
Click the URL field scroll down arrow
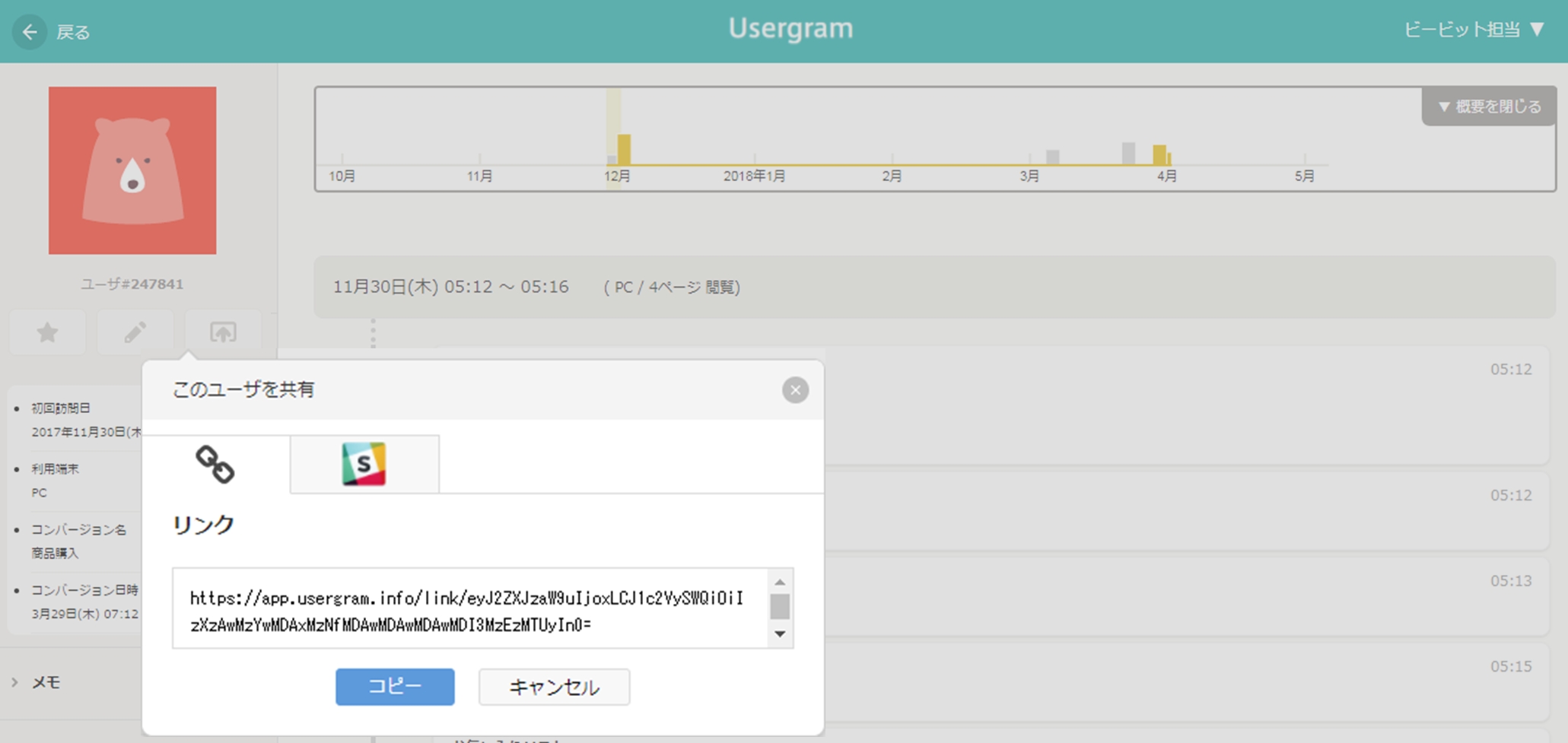pyautogui.click(x=780, y=634)
